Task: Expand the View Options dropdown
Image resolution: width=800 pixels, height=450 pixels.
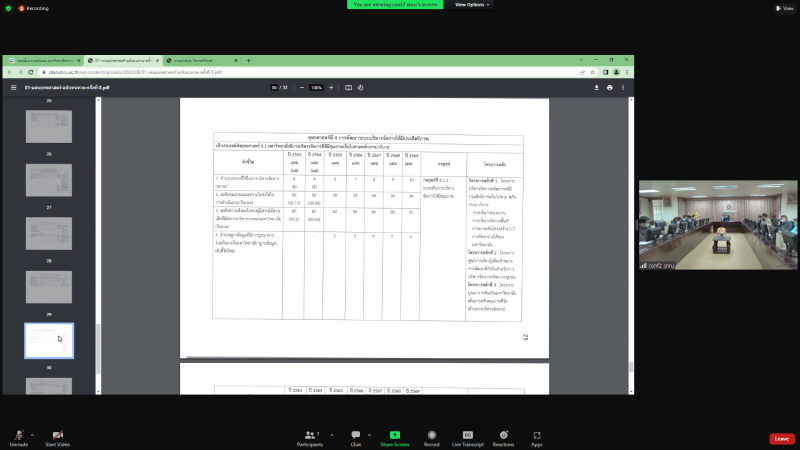Action: pyautogui.click(x=471, y=5)
